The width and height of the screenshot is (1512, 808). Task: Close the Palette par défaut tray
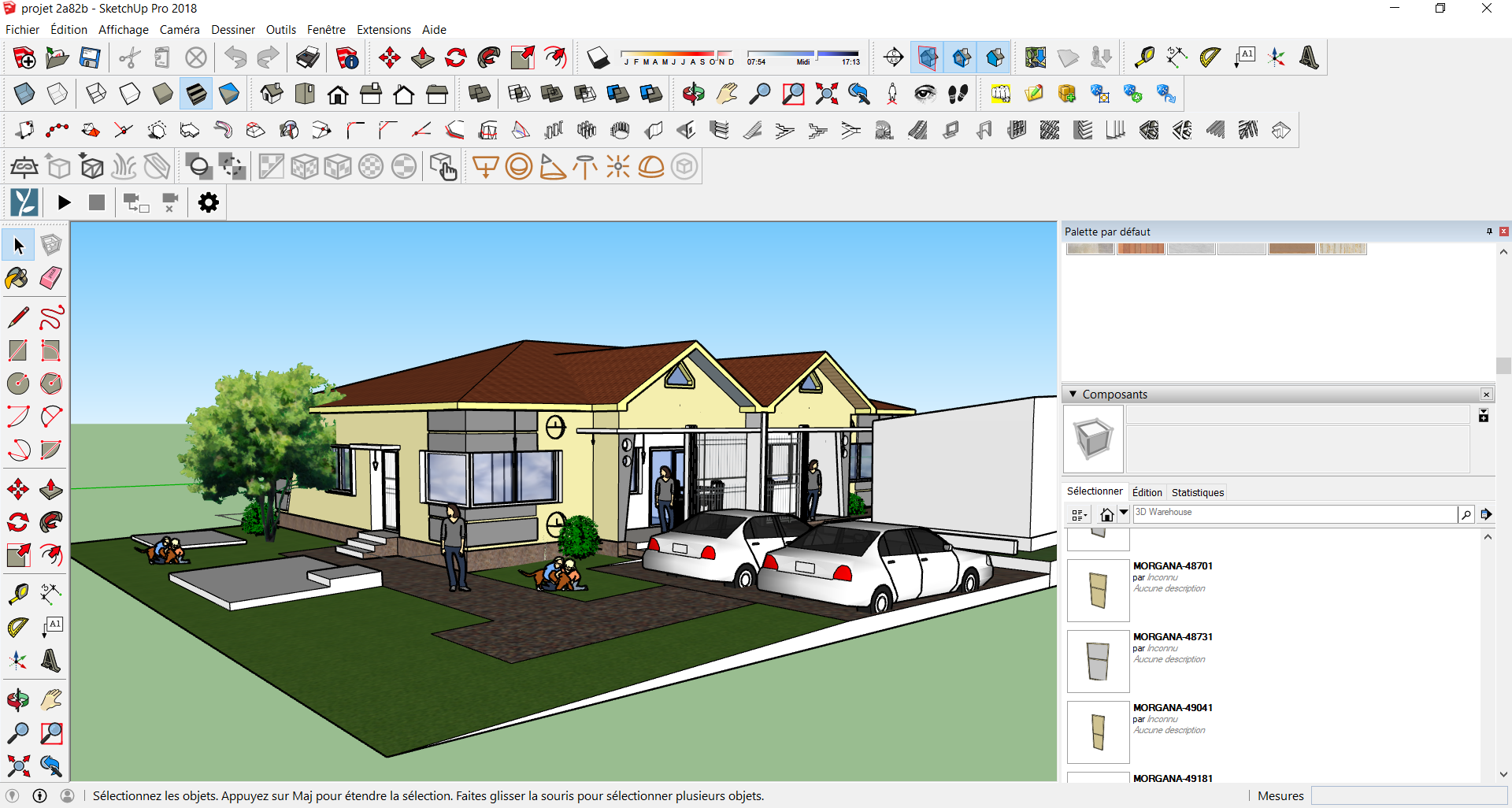pyautogui.click(x=1504, y=232)
